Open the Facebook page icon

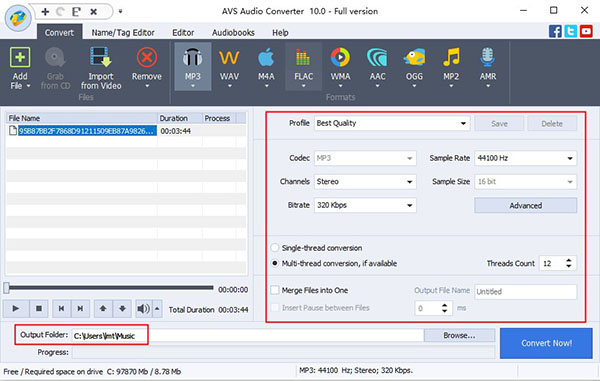pos(555,31)
